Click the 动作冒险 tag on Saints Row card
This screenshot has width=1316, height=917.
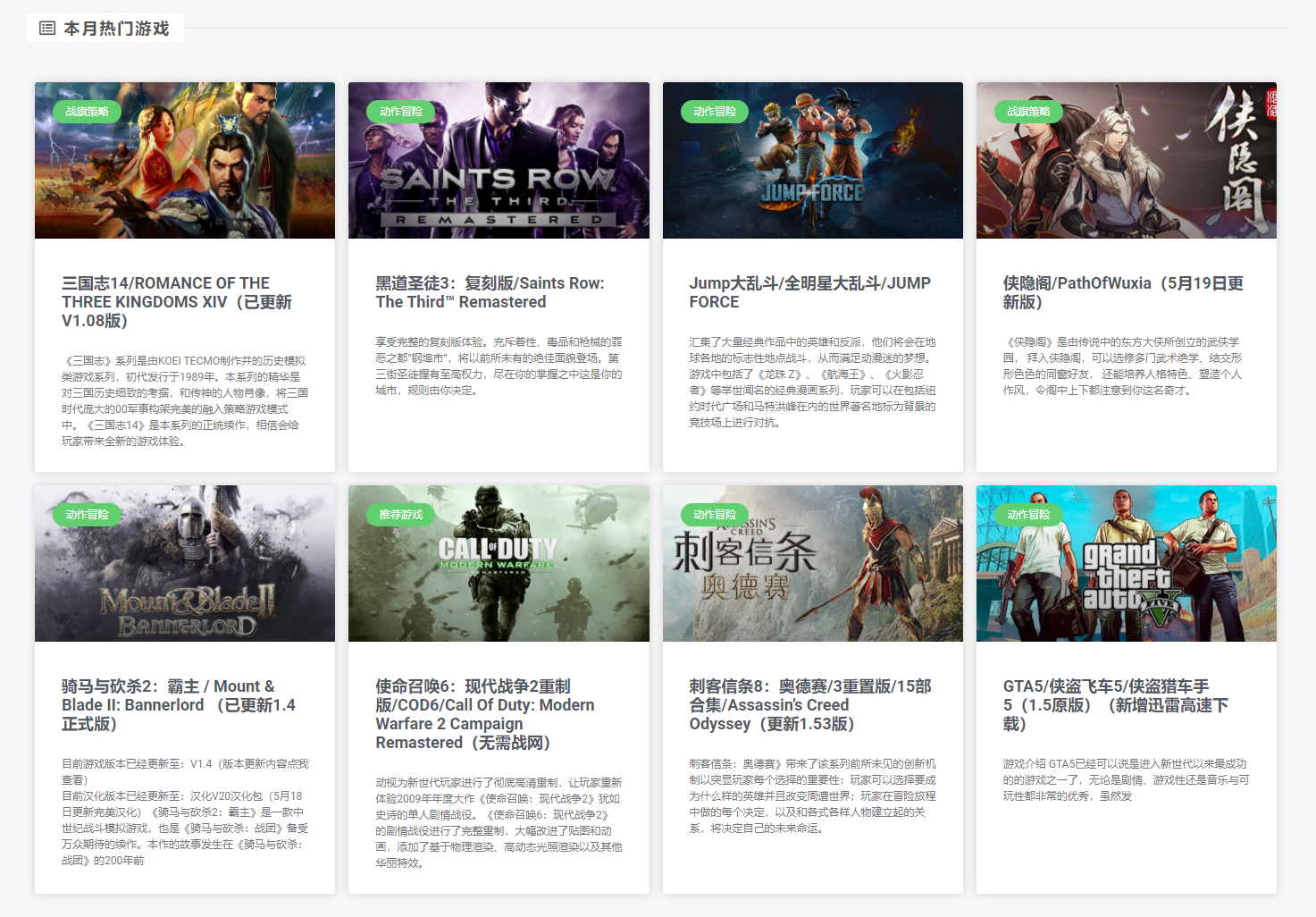[401, 112]
